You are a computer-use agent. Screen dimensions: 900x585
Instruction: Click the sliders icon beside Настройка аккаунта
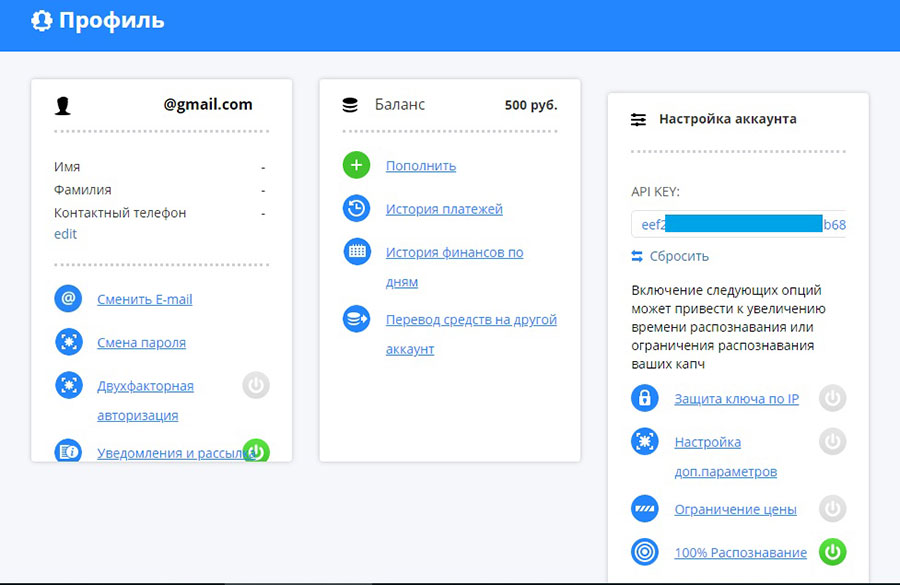(x=638, y=119)
